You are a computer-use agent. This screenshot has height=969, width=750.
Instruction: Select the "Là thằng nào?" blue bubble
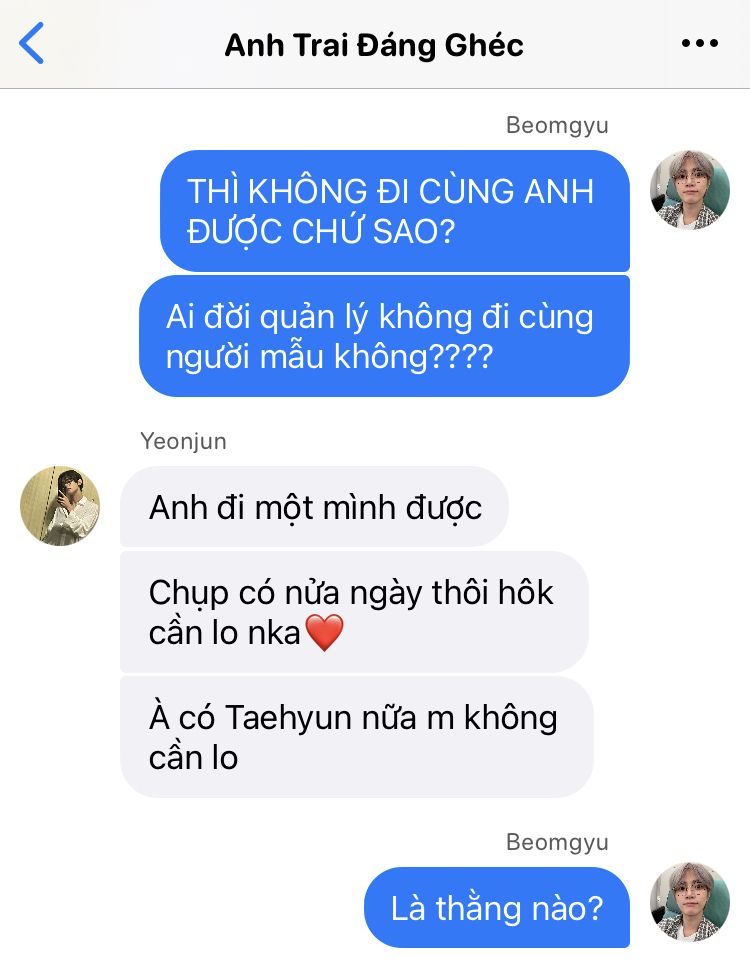[497, 907]
